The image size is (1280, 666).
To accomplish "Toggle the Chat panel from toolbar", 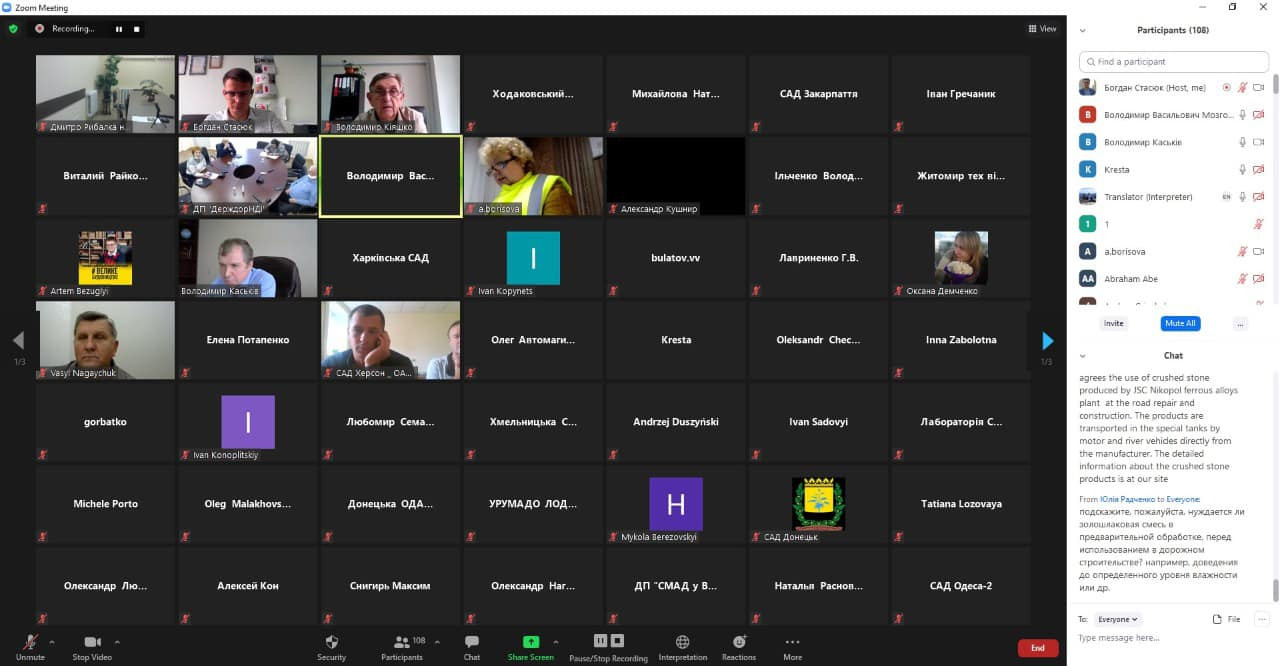I will tap(471, 642).
